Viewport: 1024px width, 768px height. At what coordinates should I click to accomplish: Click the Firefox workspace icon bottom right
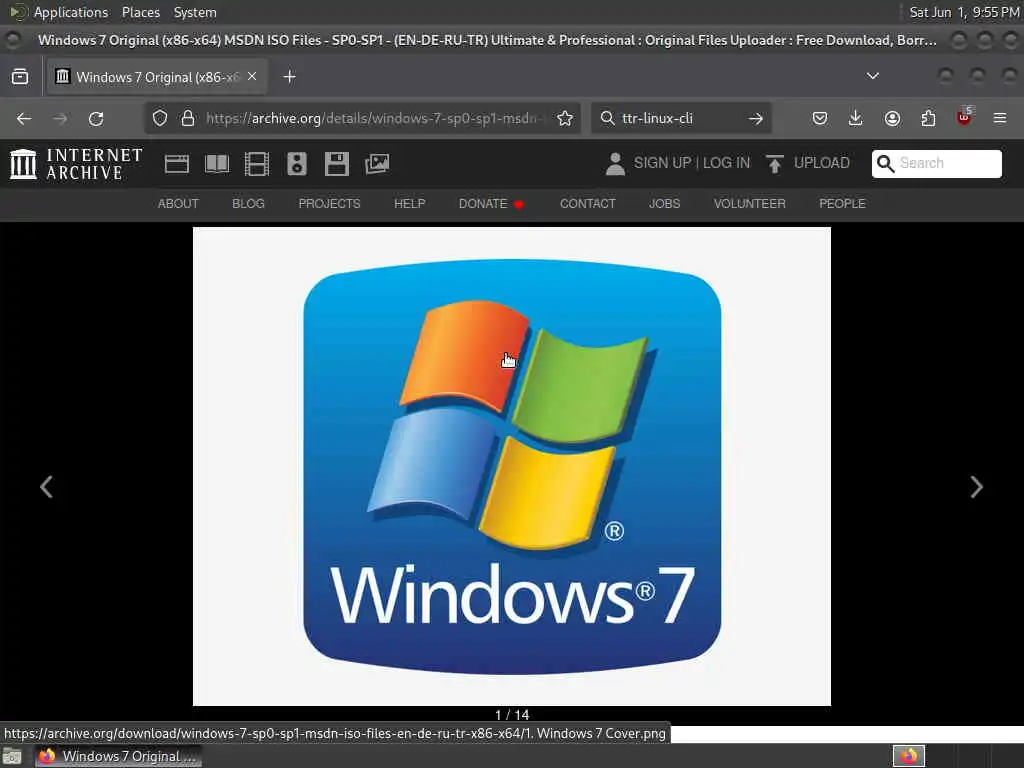pos(909,756)
